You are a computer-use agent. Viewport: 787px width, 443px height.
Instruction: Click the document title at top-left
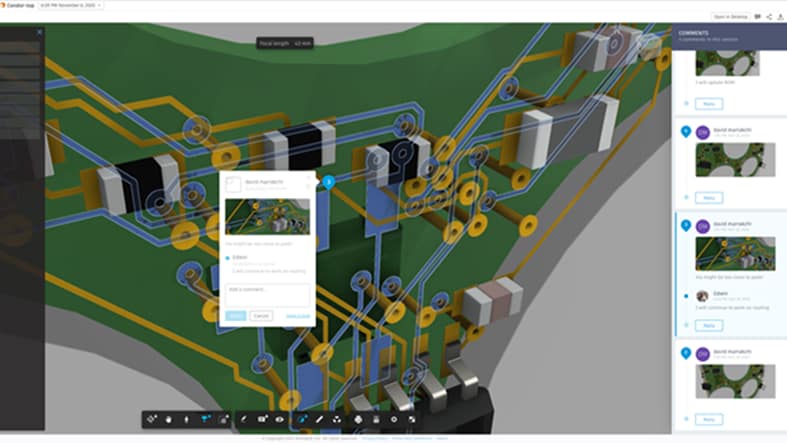[x=20, y=5]
